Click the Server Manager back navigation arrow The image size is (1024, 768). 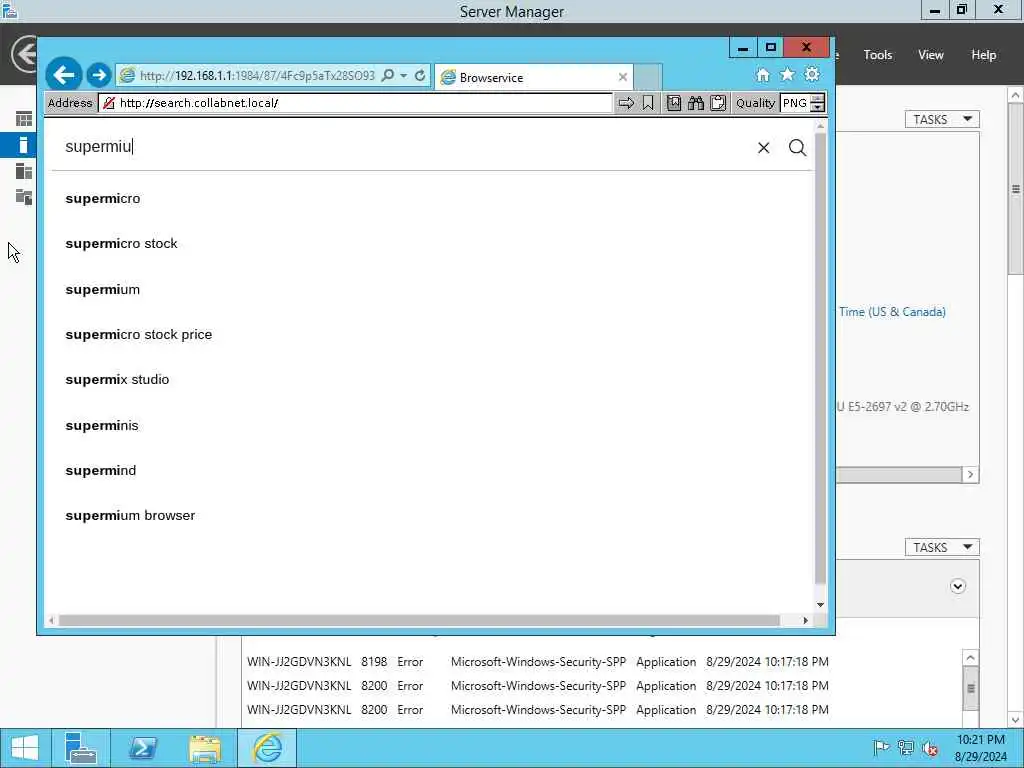tap(24, 54)
